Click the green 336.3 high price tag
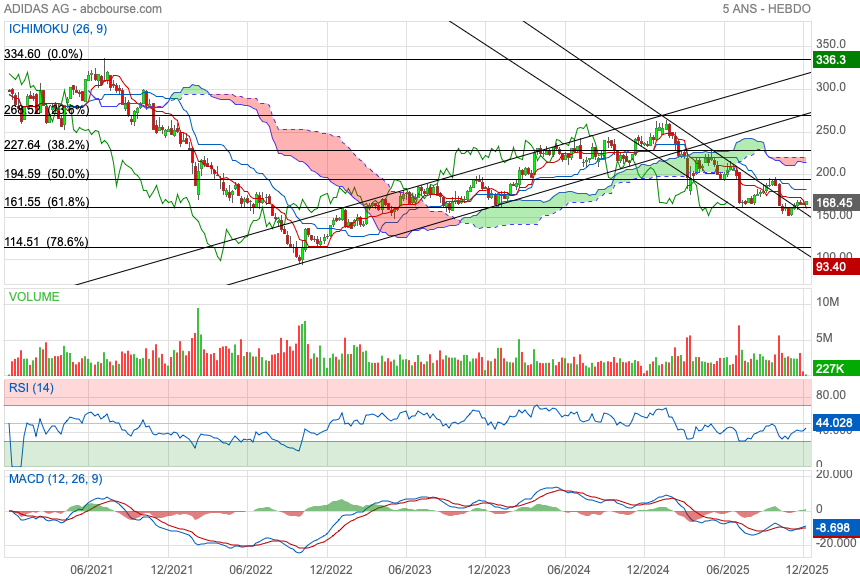 click(836, 60)
